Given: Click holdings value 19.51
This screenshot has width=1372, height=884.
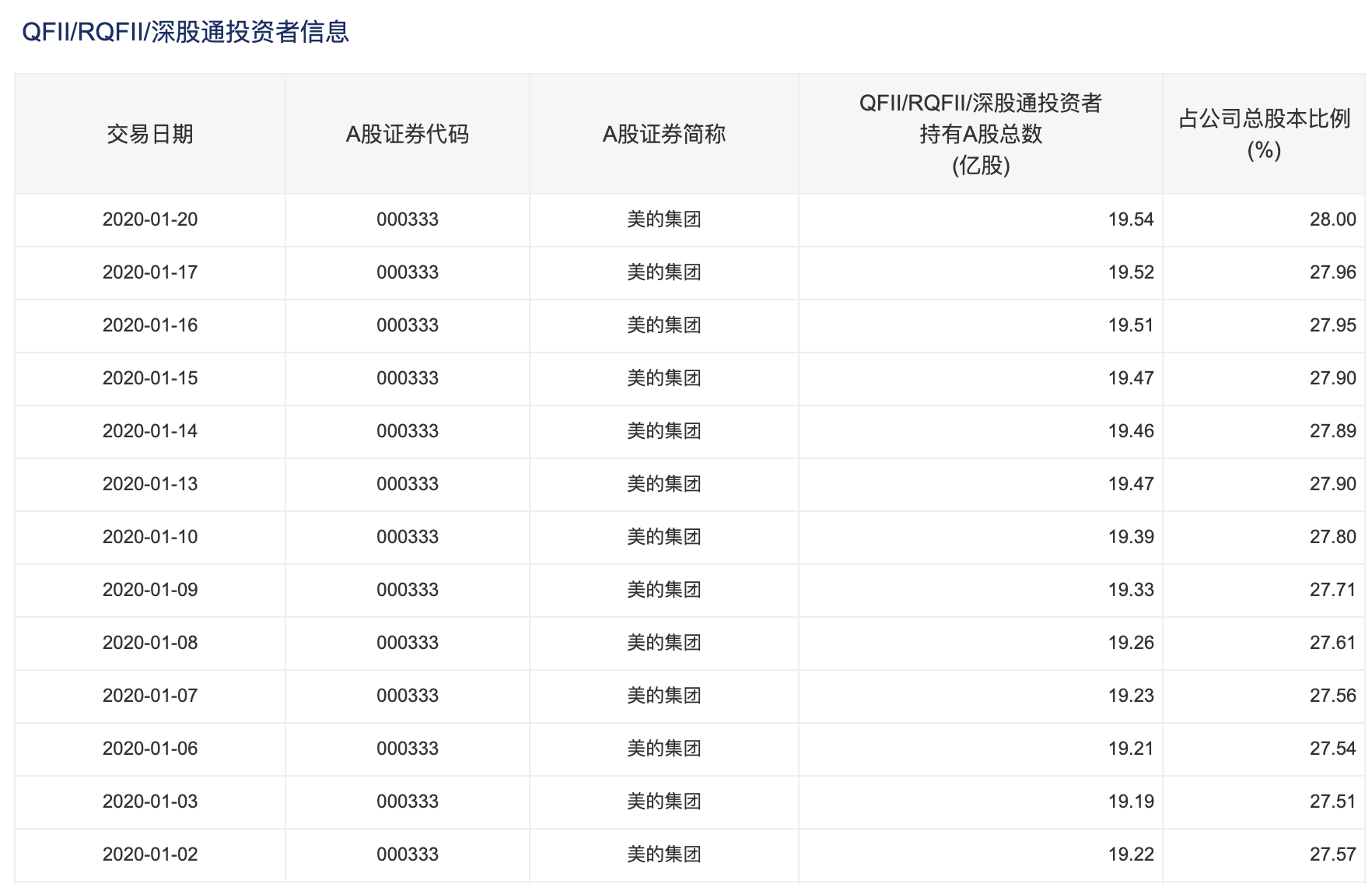Looking at the screenshot, I should coord(1131,325).
